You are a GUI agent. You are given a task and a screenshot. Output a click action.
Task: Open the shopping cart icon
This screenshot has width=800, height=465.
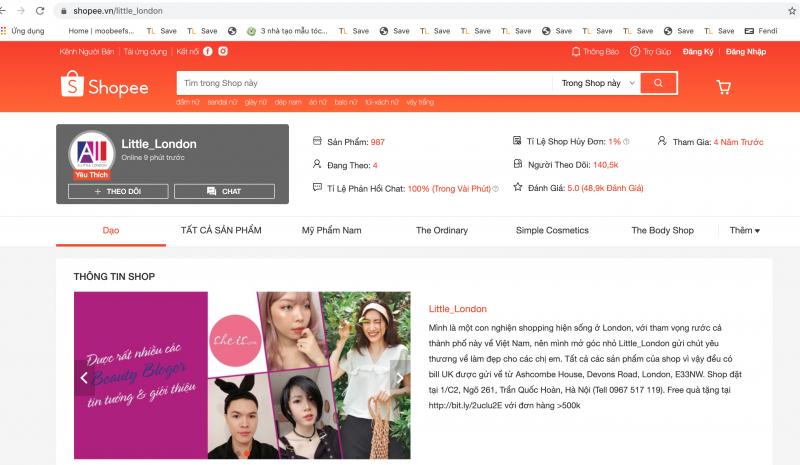tap(723, 87)
